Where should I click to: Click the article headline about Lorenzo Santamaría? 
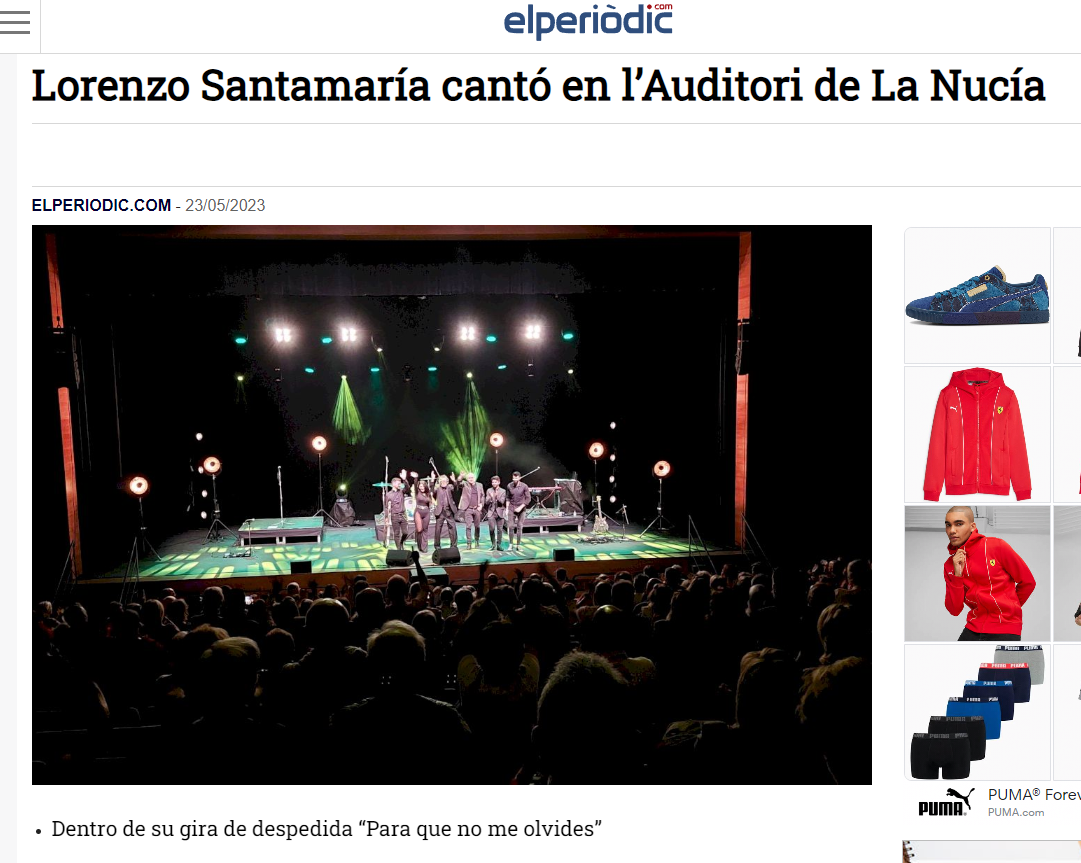pyautogui.click(x=538, y=86)
